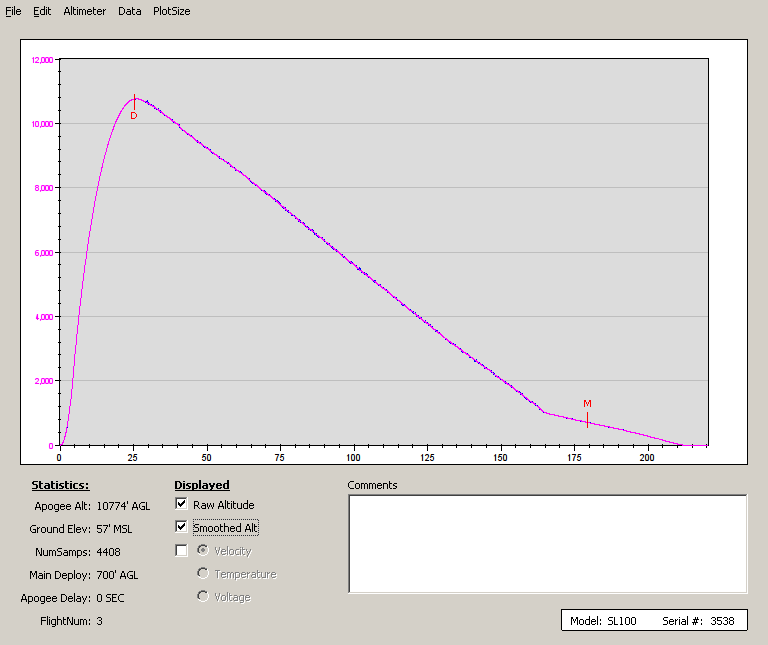Open the Data menu
Image resolution: width=768 pixels, height=645 pixels.
coord(129,11)
